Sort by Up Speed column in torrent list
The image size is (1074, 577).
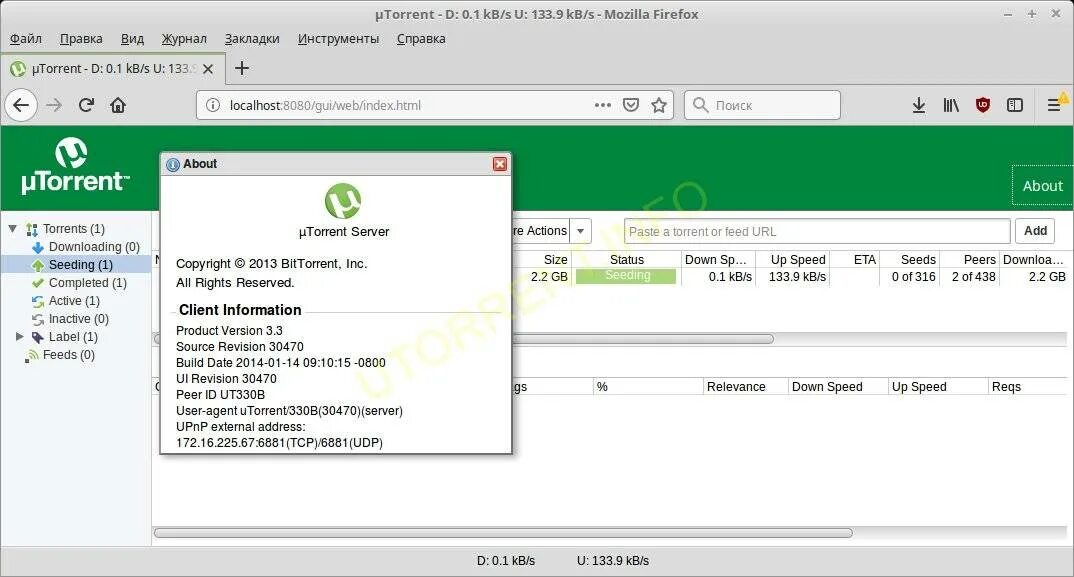tap(792, 260)
